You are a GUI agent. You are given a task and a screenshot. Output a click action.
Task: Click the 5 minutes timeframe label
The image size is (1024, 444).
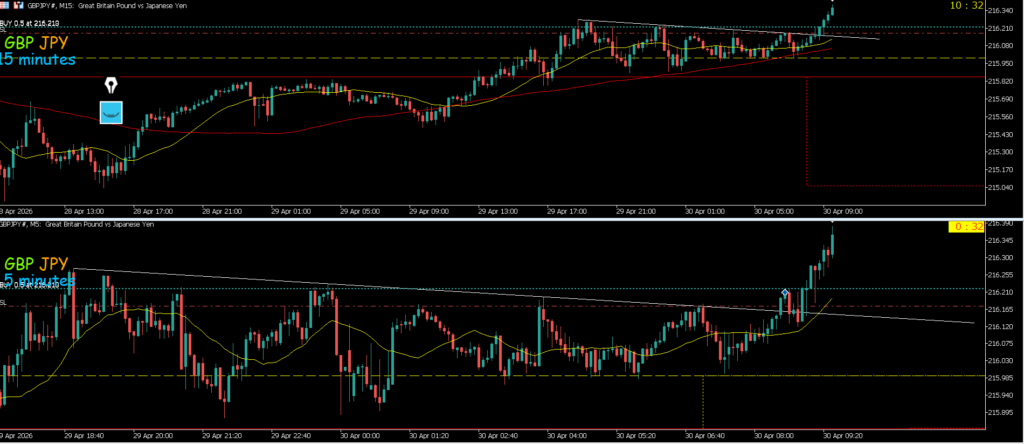point(40,281)
